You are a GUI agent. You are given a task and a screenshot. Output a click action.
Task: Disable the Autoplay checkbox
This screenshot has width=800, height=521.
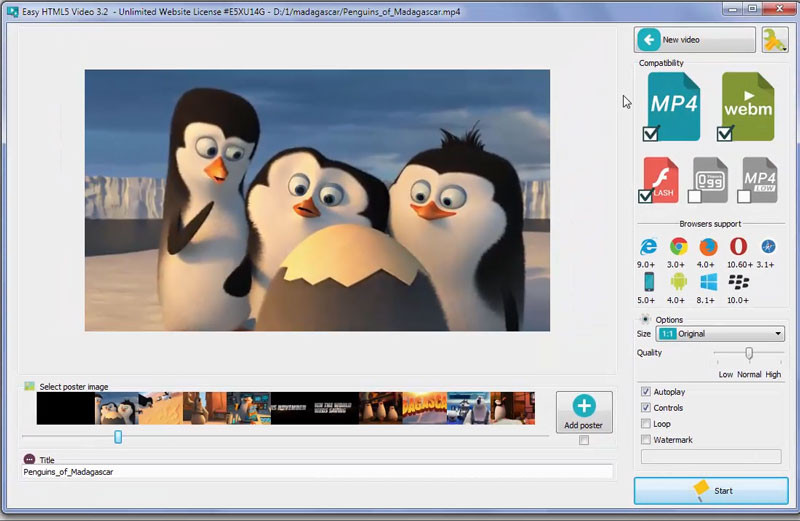[646, 391]
